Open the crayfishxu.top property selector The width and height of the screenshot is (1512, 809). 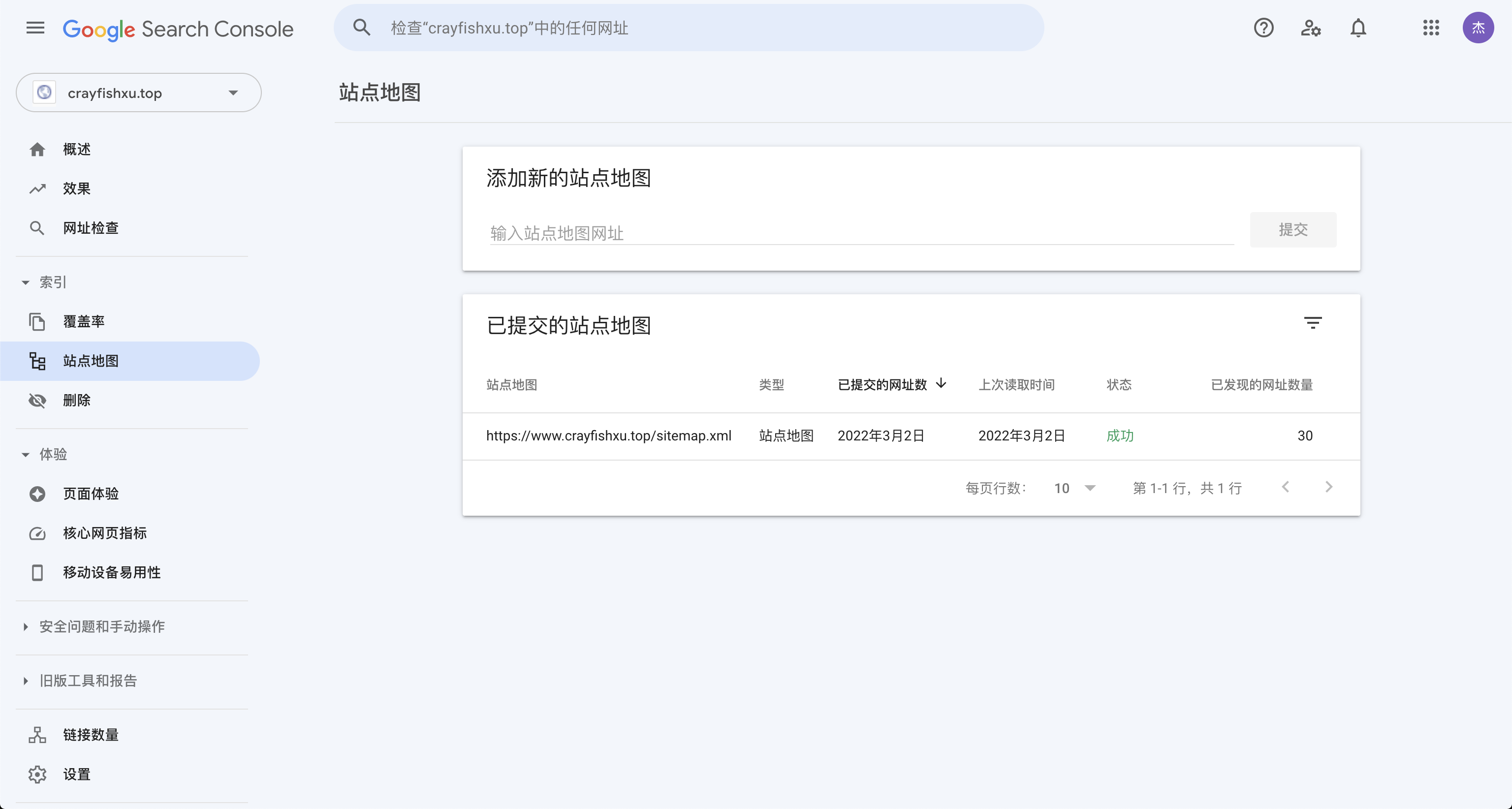point(138,93)
